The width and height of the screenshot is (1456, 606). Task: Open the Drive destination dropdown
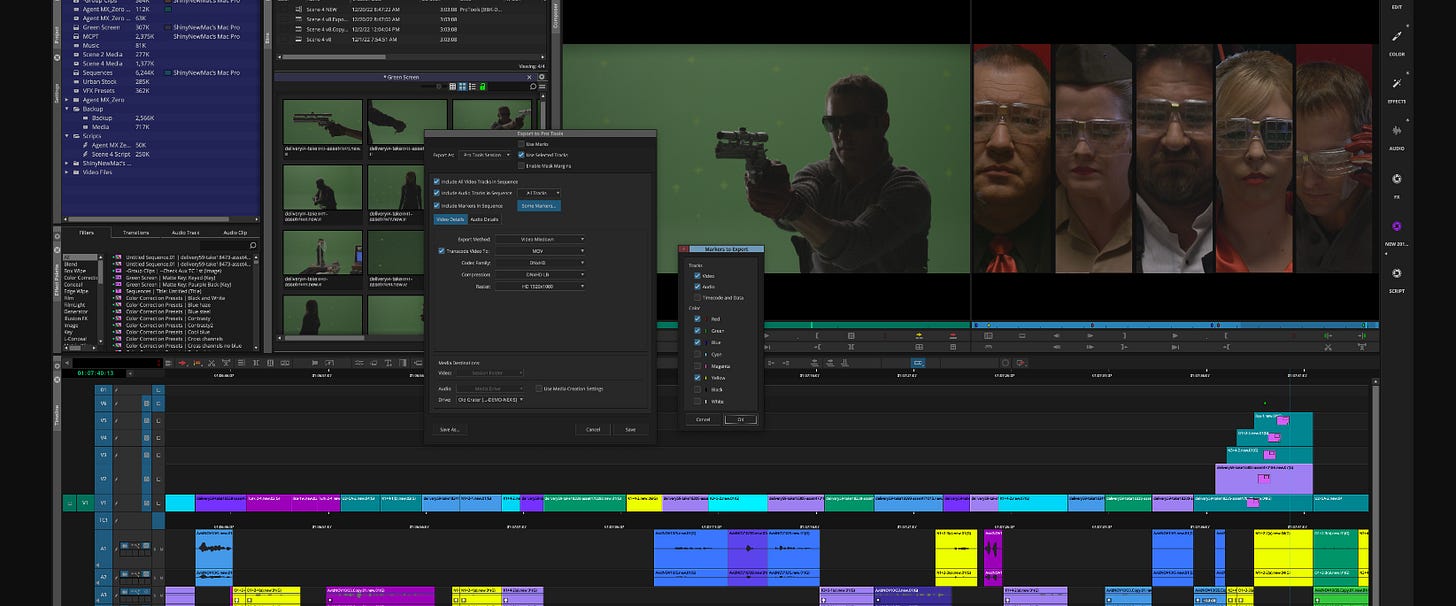490,400
